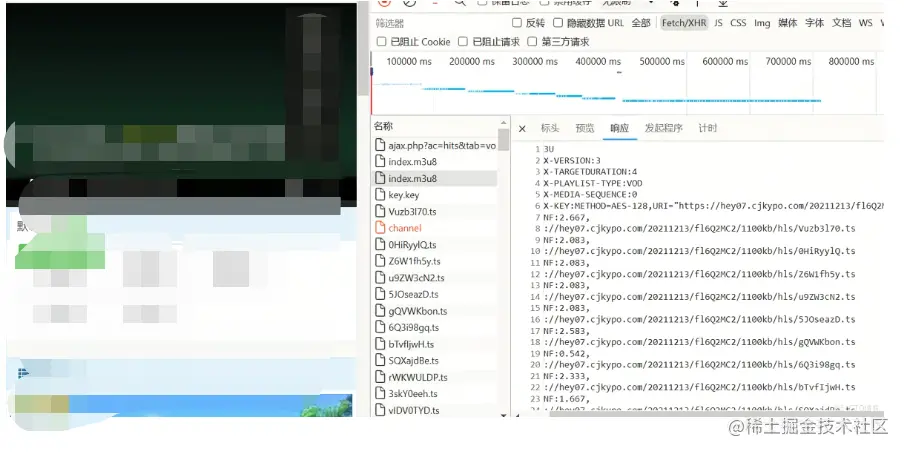Click the file icon beside key.key
This screenshot has height=452, width=904.
379,195
